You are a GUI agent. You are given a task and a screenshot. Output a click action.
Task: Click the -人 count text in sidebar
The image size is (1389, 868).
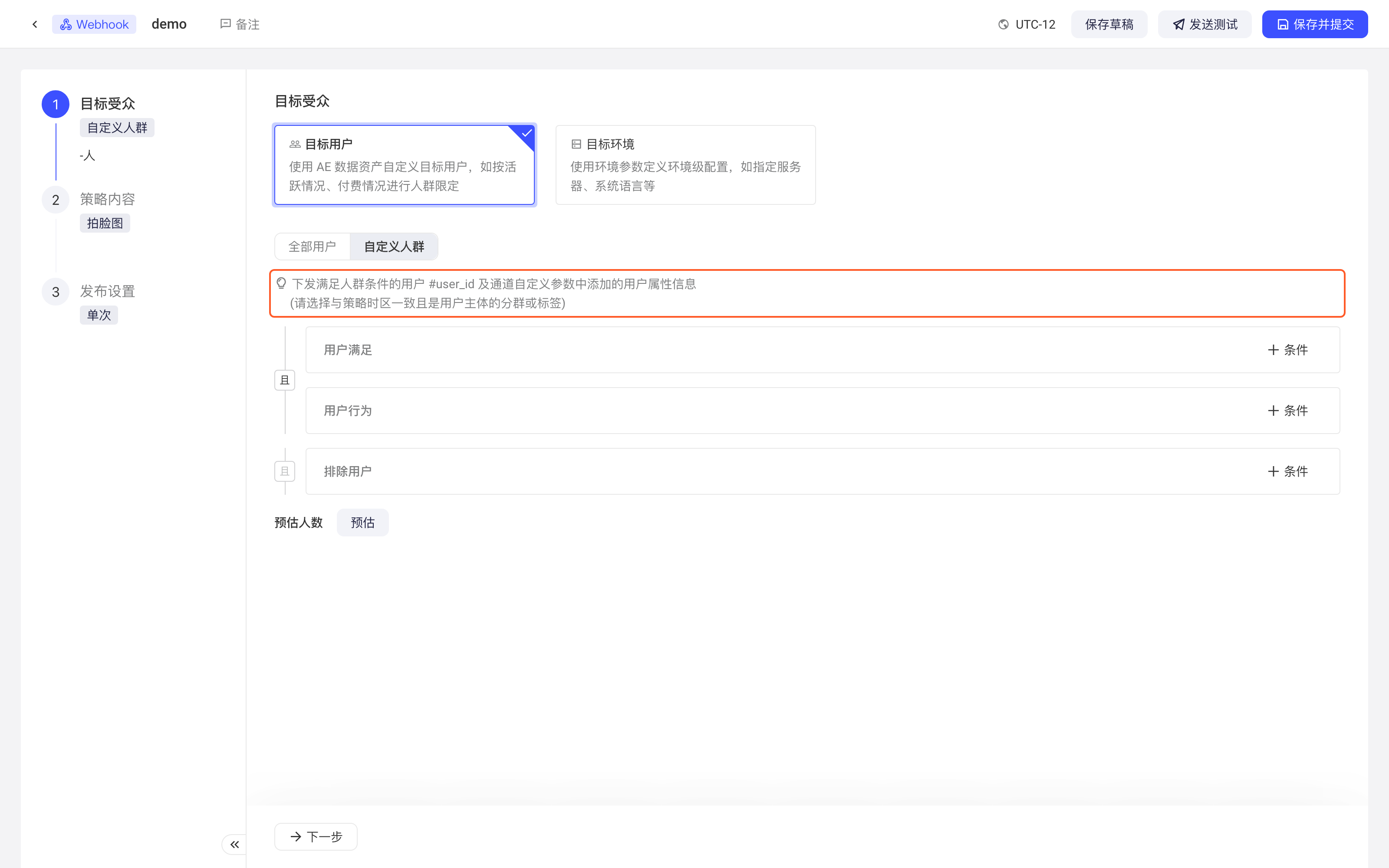[87, 155]
